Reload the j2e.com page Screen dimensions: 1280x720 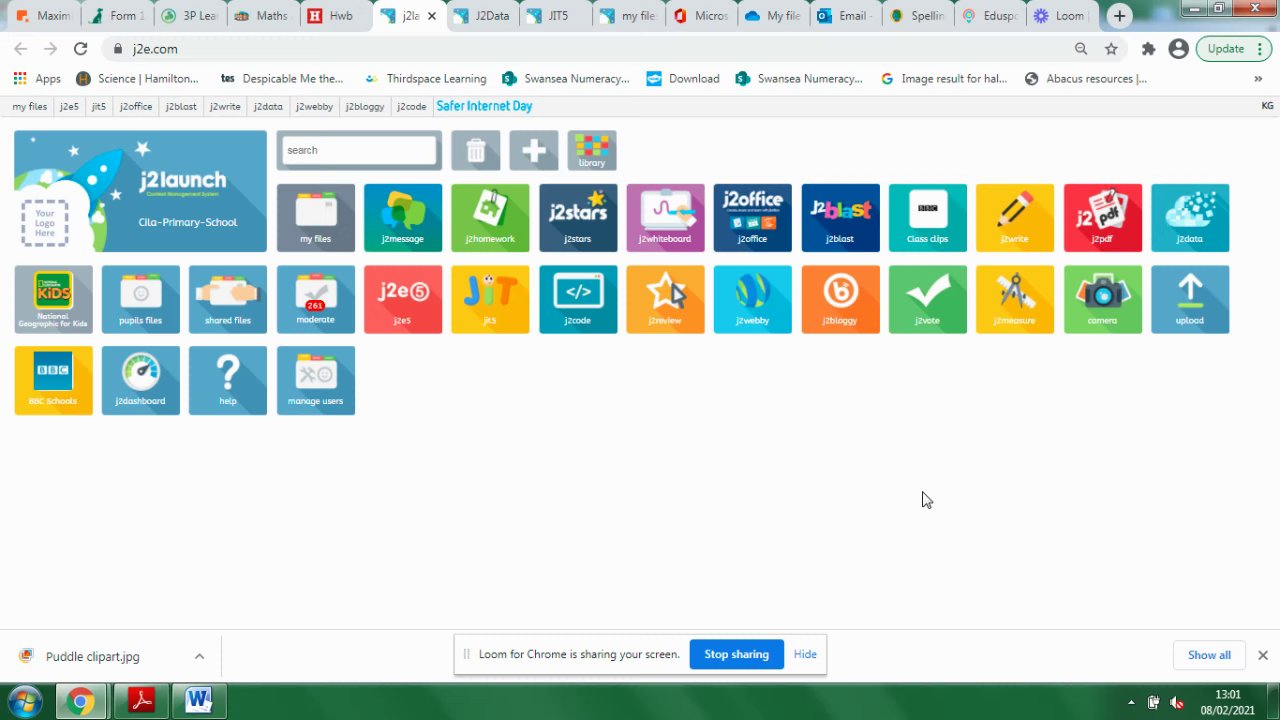(x=81, y=48)
